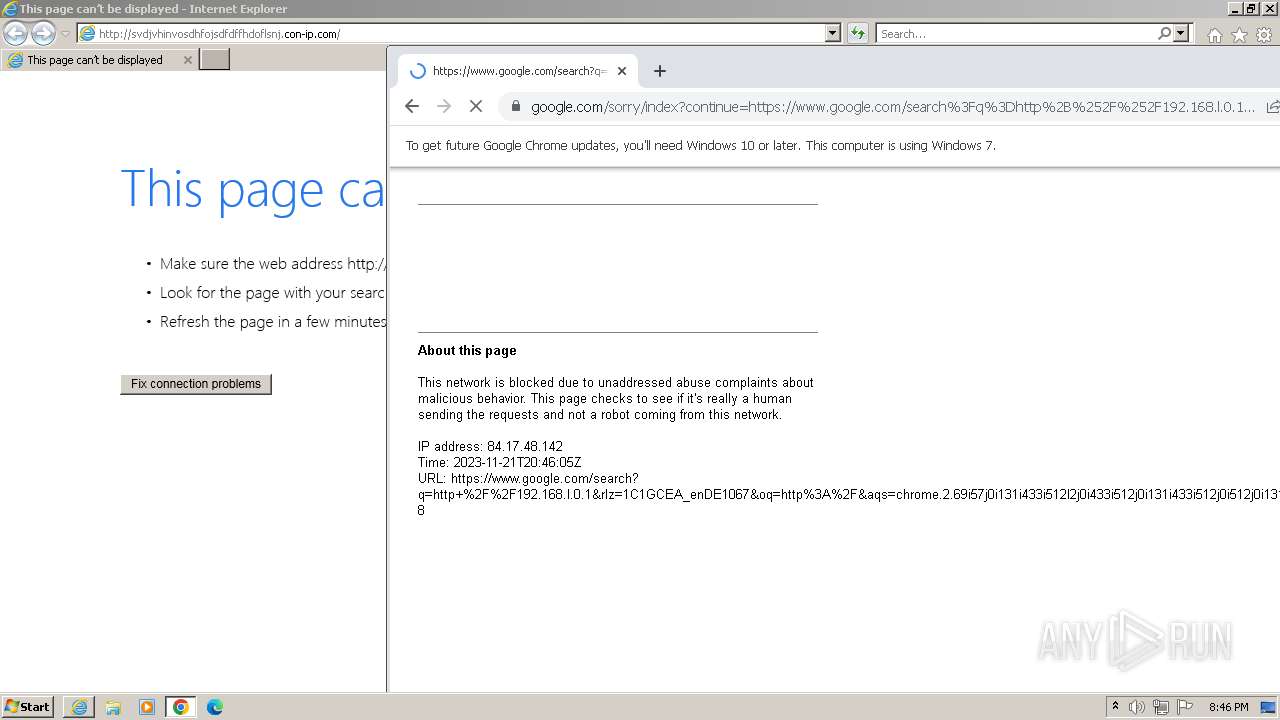Viewport: 1280px width, 720px height.
Task: Open the IE search provider dropdown arrow
Action: point(1181,33)
